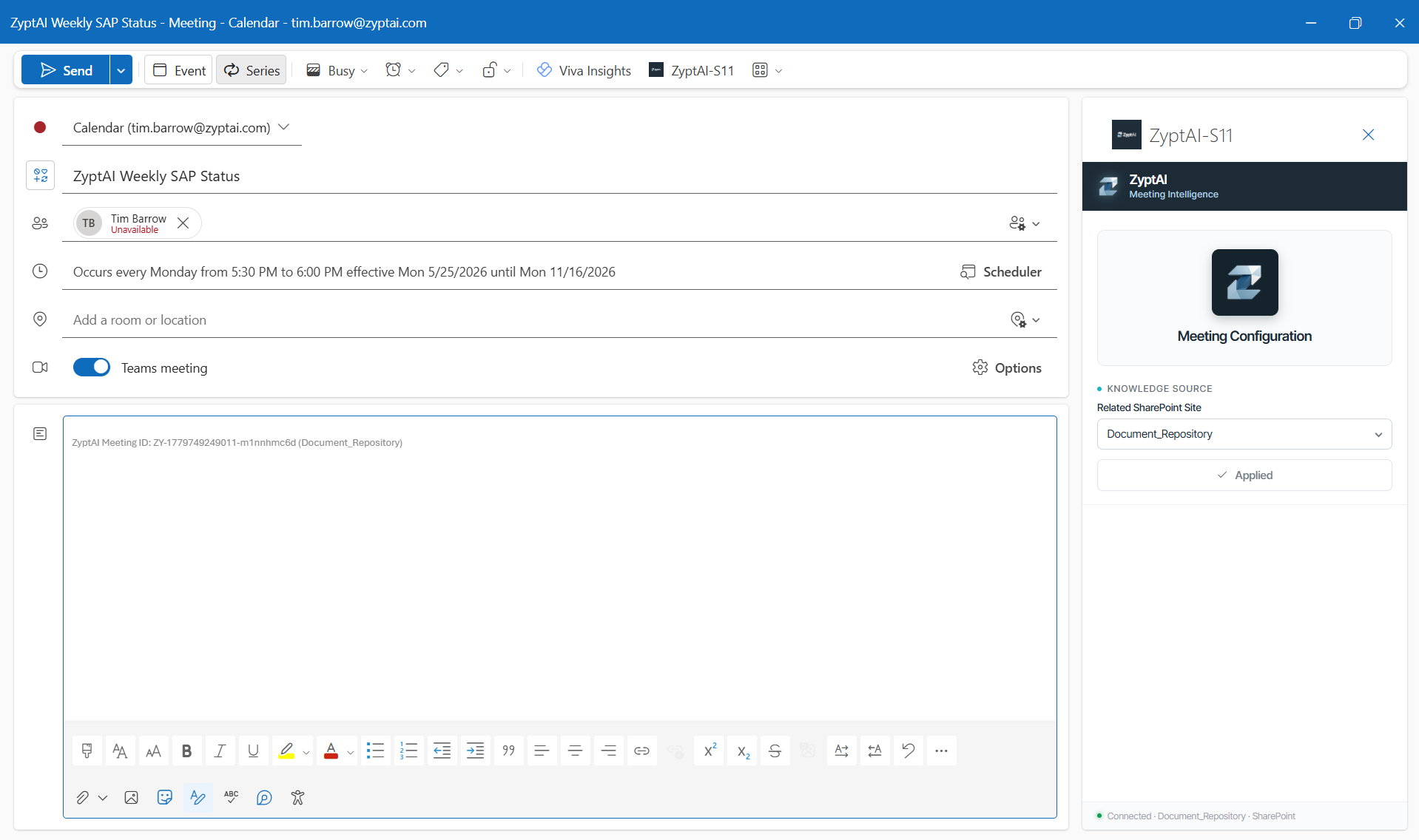1419x840 pixels.
Task: Undo the last action
Action: (909, 751)
